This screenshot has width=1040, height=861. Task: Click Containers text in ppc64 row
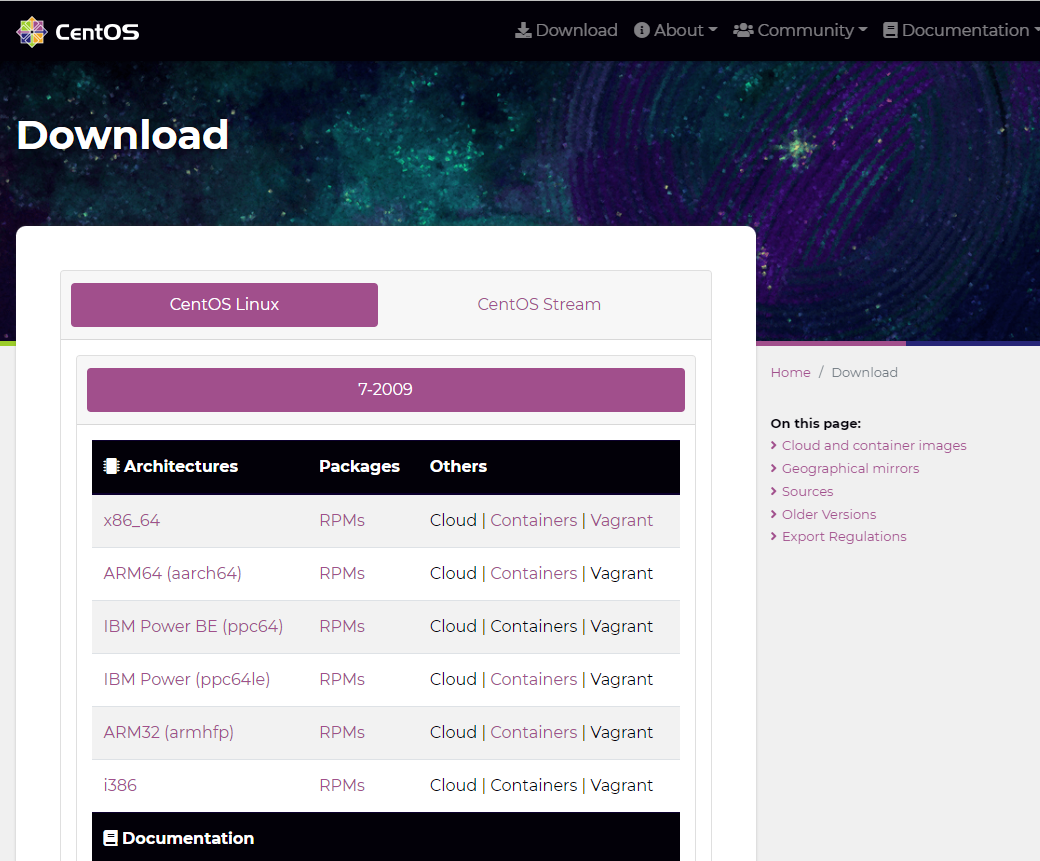[x=533, y=627]
